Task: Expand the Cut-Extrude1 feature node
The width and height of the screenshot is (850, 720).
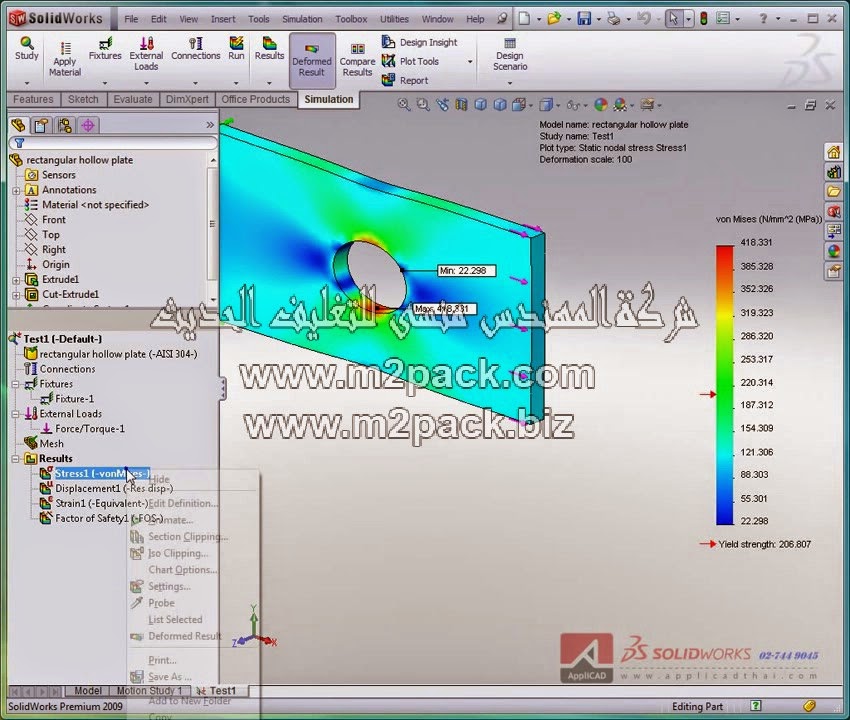Action: (x=16, y=295)
